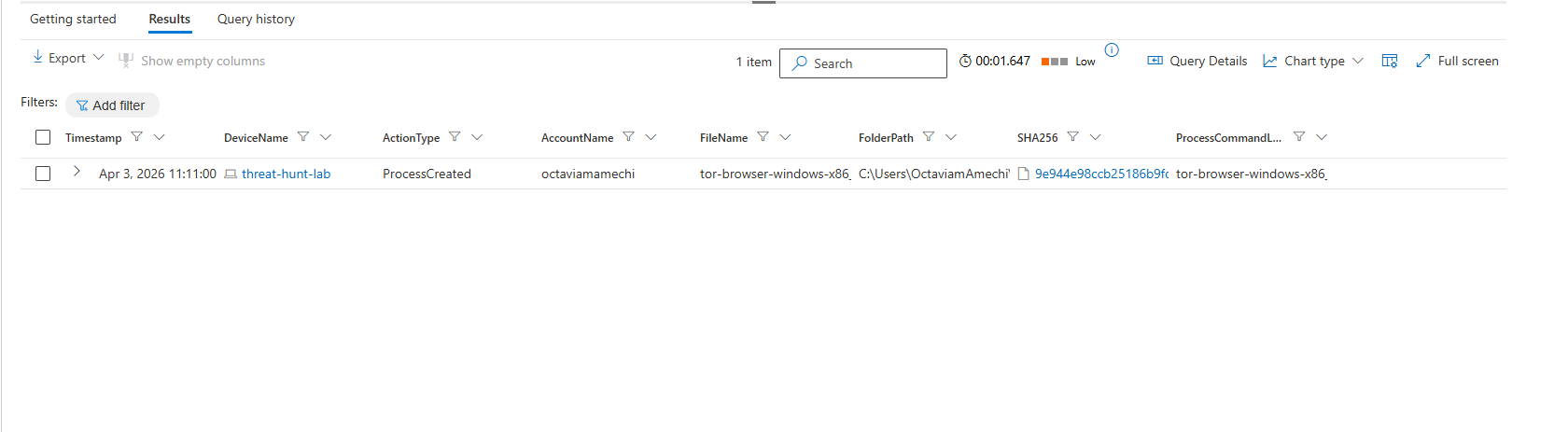Click the Search input field
Image resolution: width=1568 pixels, height=432 pixels.
862,63
